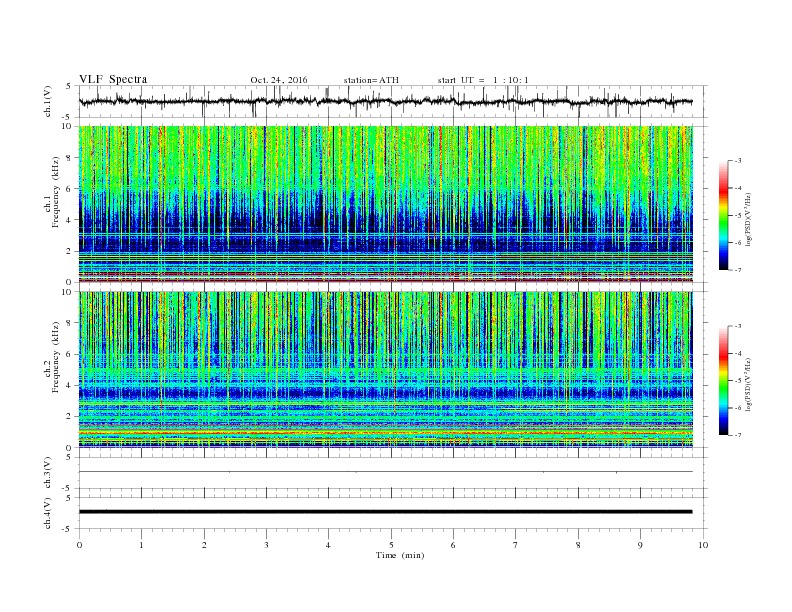Click the "8" tick on the time axis
Viewport: 792px width, 612px height.
click(x=578, y=545)
